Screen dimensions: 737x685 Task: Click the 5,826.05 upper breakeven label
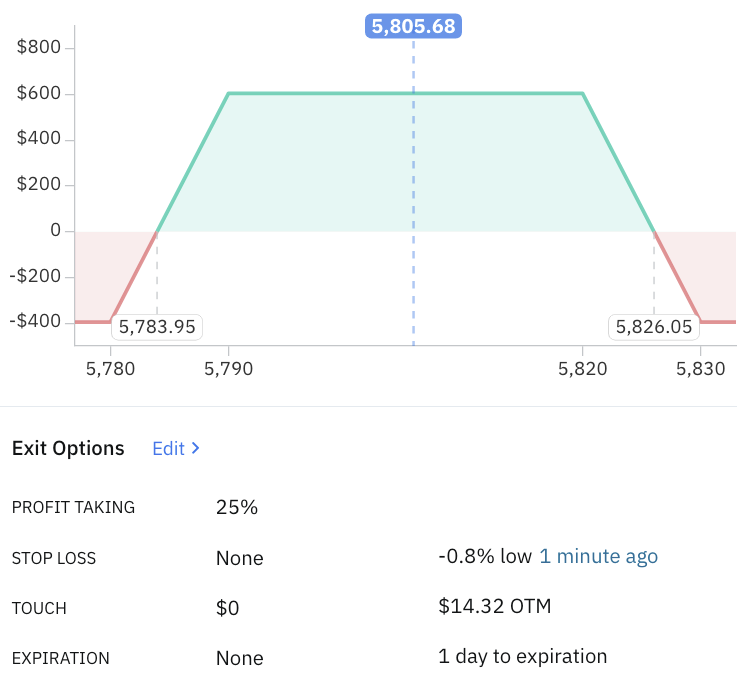654,327
